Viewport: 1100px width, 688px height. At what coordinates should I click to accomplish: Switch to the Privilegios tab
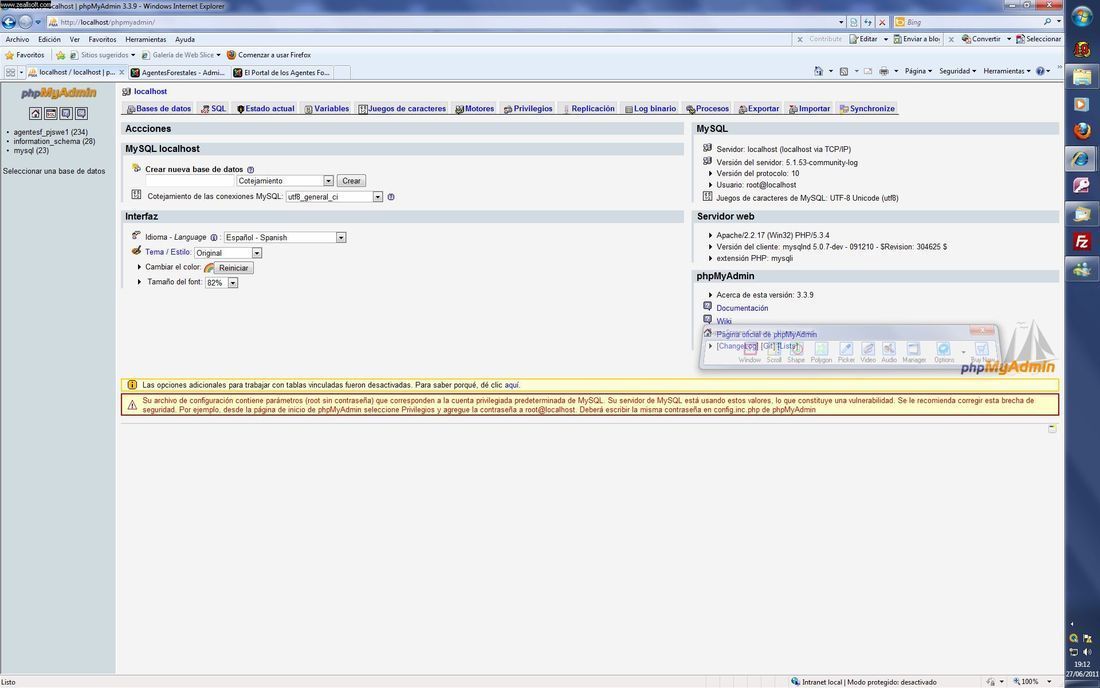(528, 109)
